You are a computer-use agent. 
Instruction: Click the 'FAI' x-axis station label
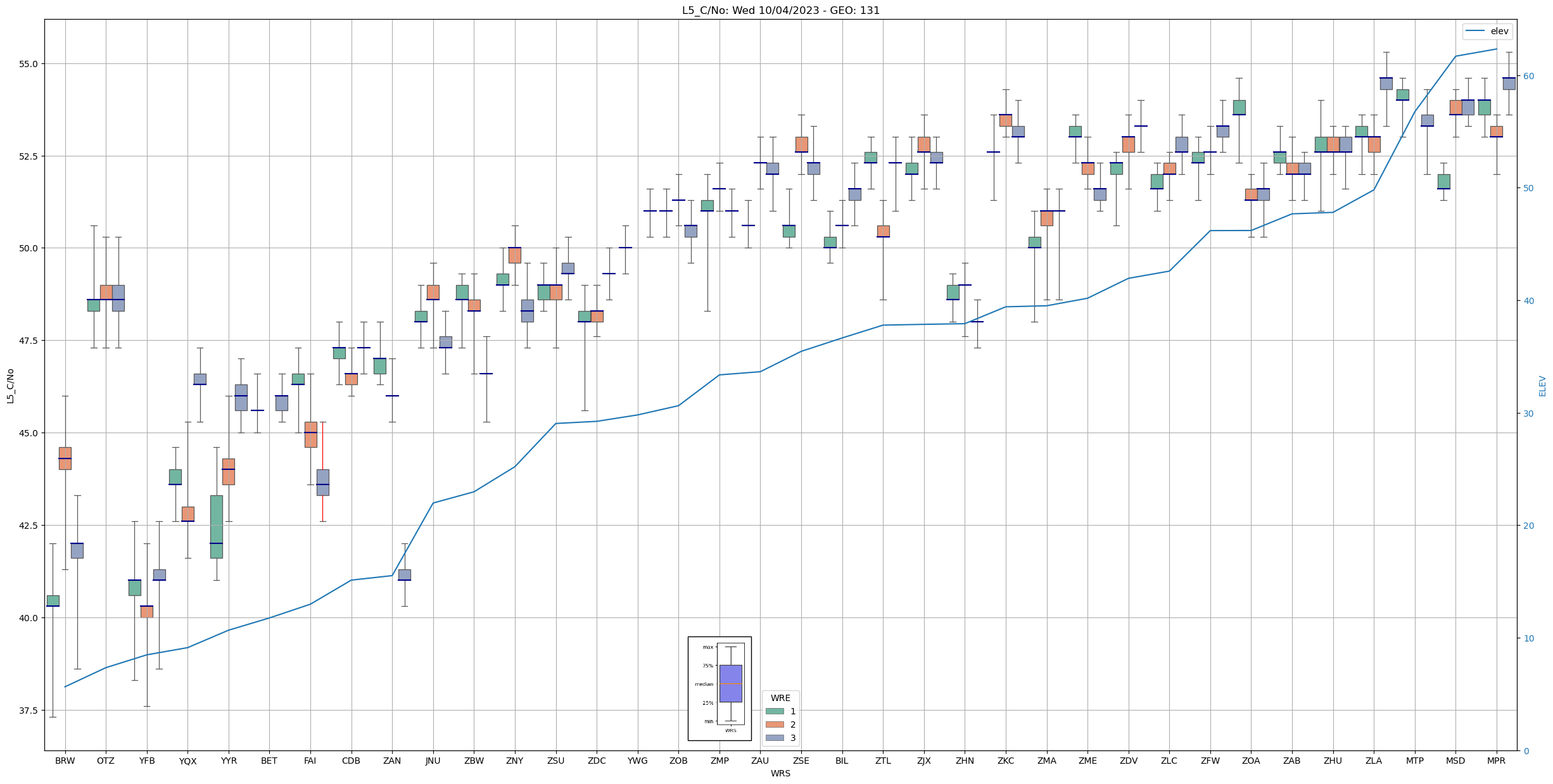[x=310, y=761]
